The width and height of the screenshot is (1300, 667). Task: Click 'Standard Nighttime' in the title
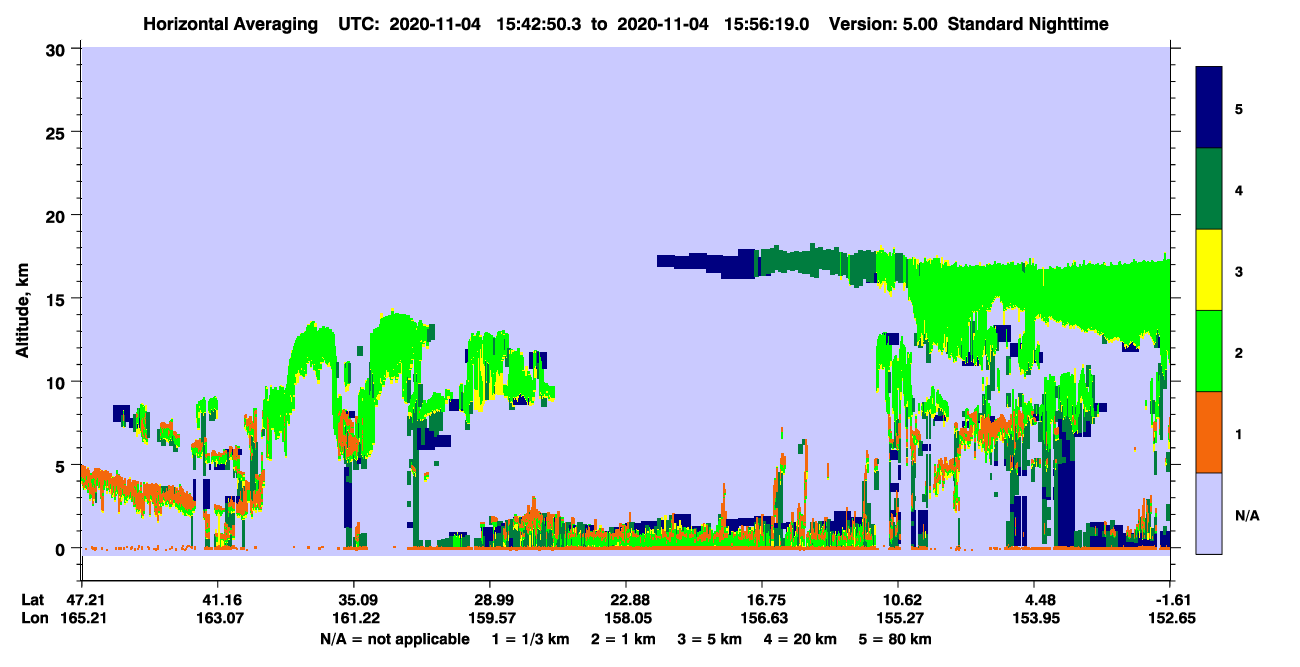point(1027,23)
